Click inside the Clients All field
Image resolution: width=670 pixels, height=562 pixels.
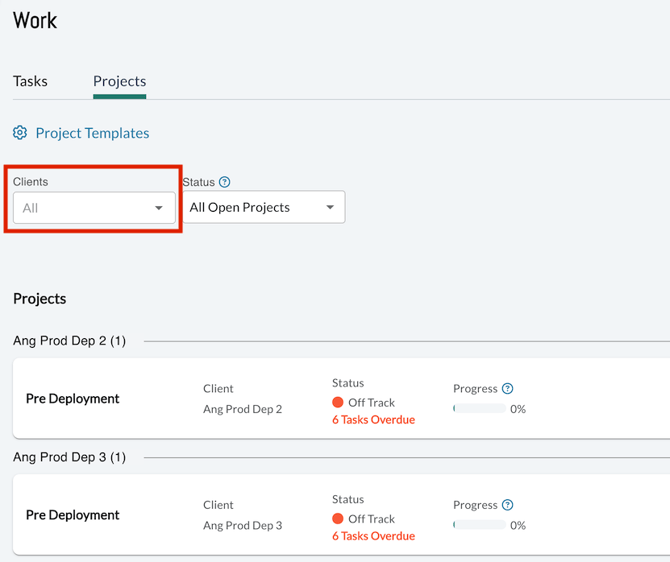(x=94, y=208)
